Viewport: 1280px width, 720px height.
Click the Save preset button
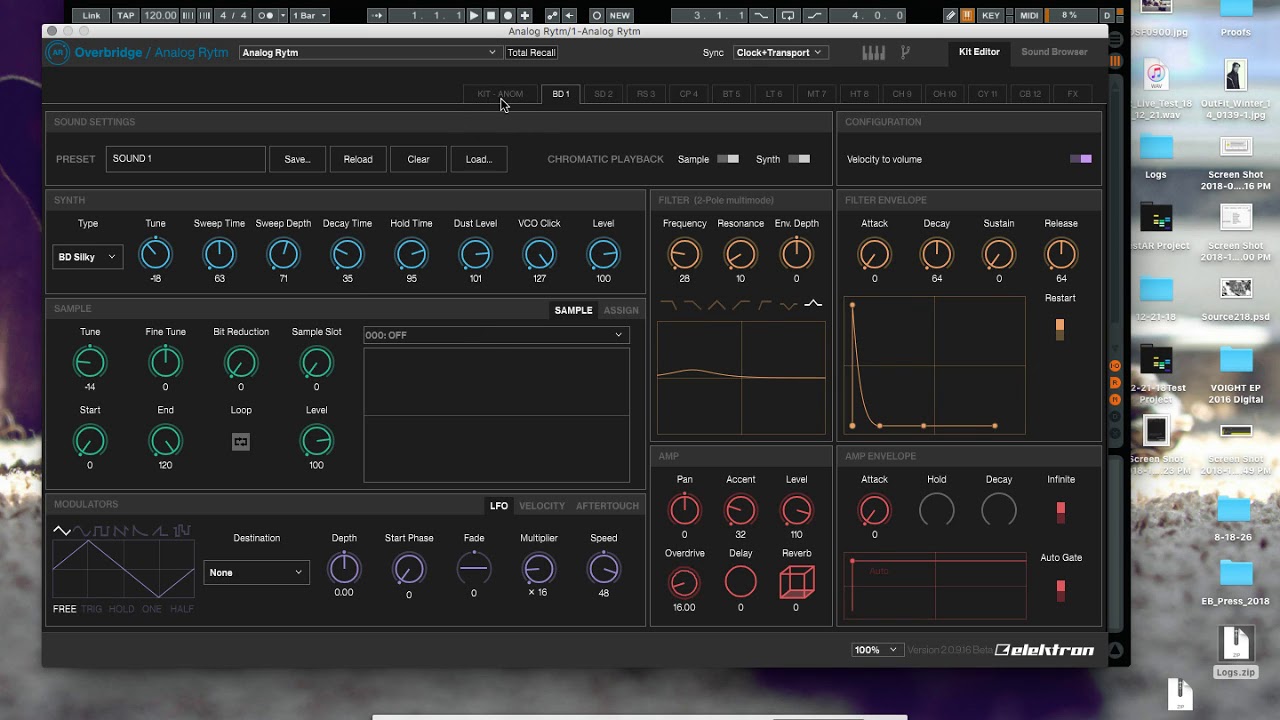[297, 159]
